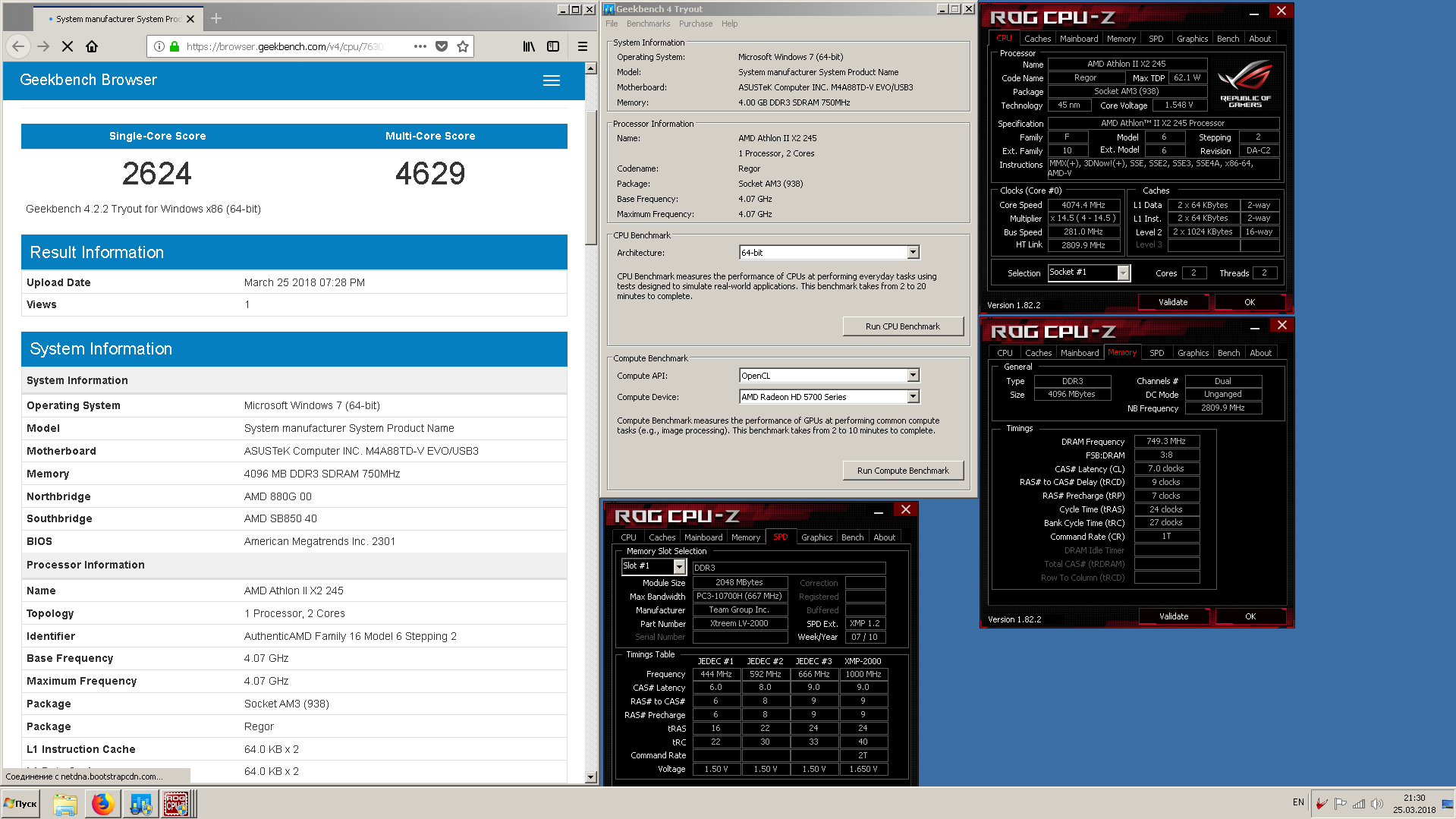Click the Upload Date March 25 2018 value
Screen dimensions: 1456x819
point(304,282)
